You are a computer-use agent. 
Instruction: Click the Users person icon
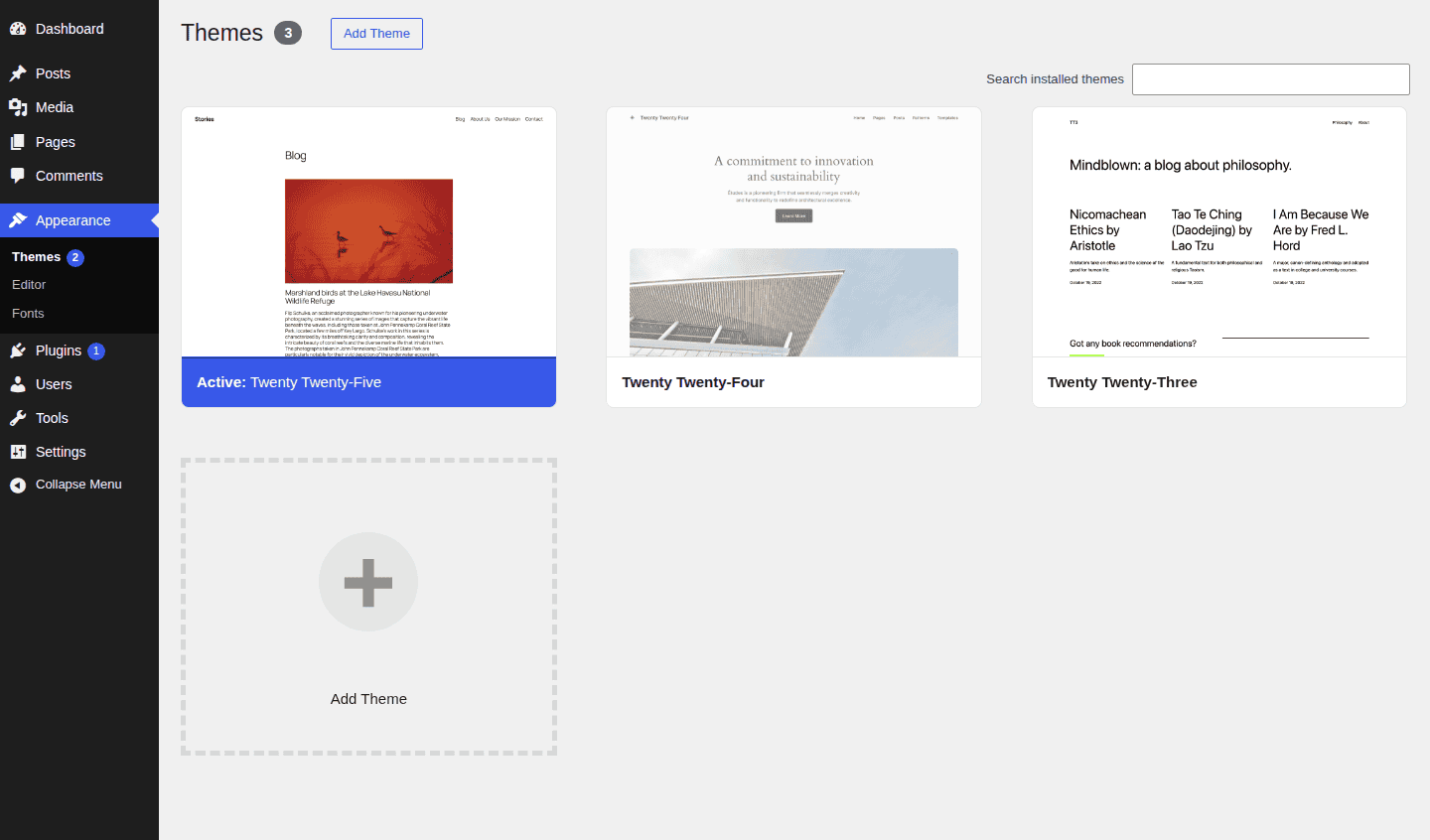tap(18, 384)
